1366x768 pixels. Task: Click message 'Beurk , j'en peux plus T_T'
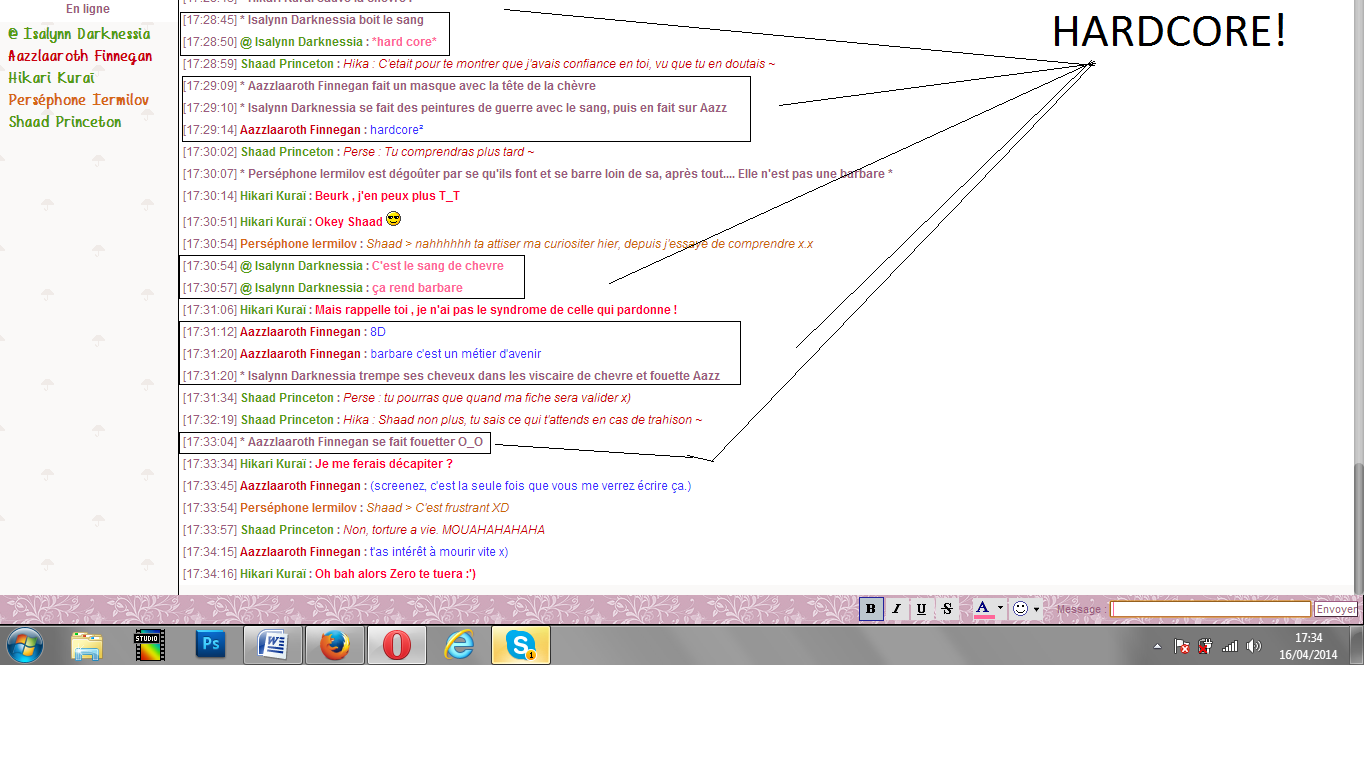(387, 196)
